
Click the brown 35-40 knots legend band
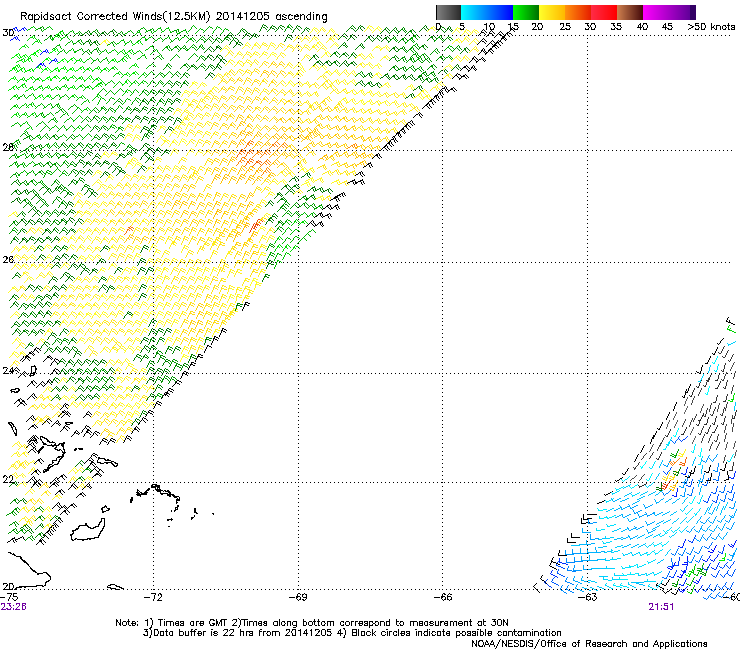tap(630, 12)
